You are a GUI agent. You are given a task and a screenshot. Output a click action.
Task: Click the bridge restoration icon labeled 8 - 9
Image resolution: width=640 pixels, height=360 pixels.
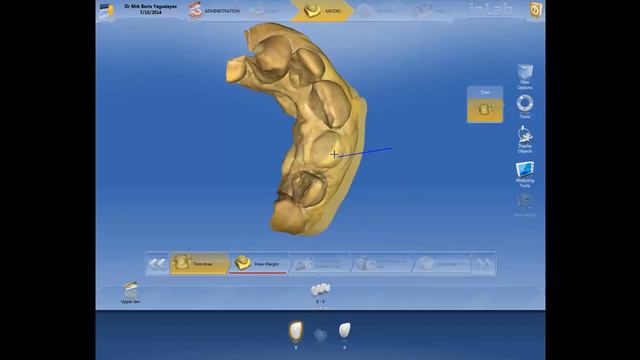320,293
